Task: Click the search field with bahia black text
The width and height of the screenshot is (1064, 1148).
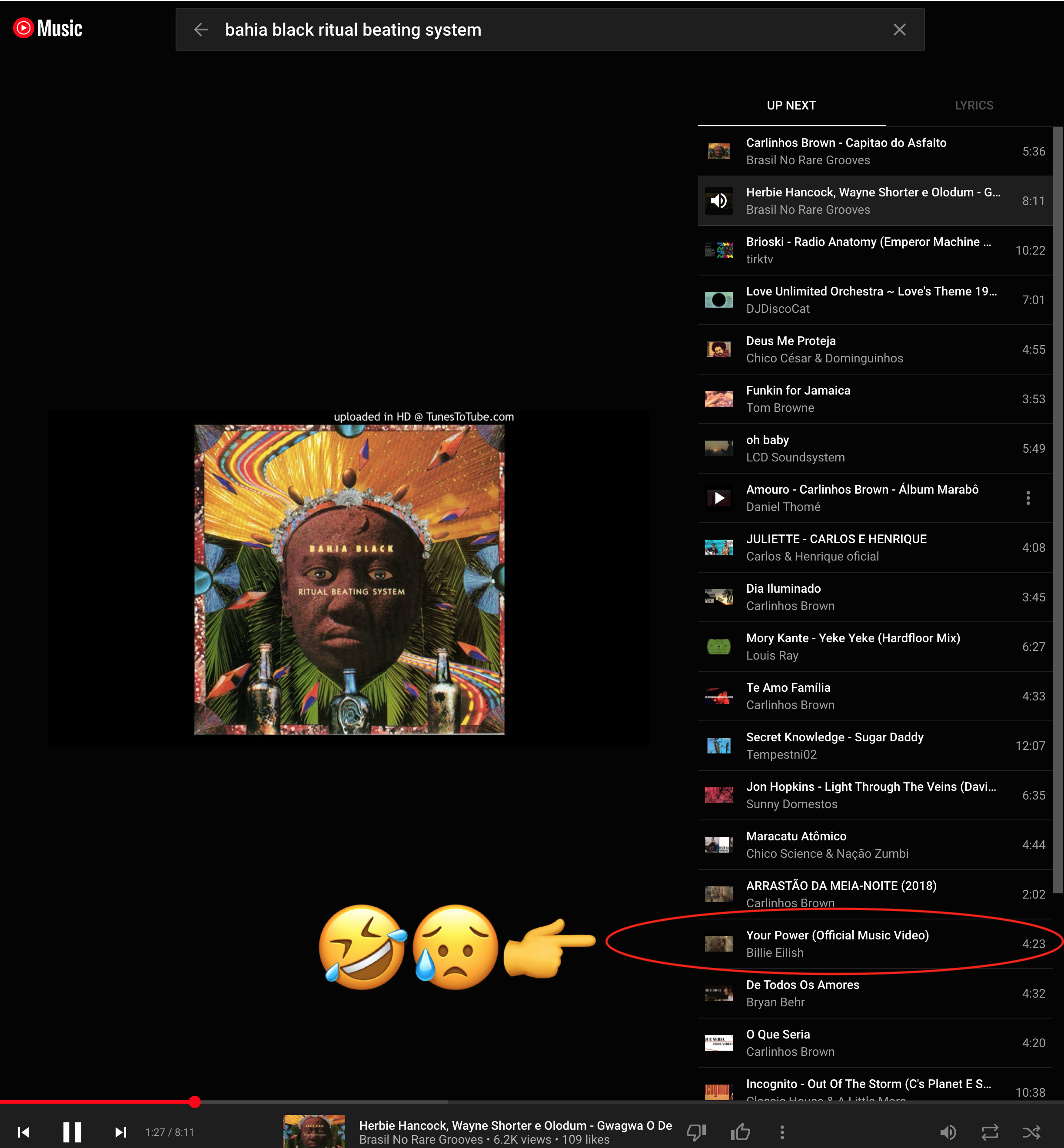Action: (x=550, y=30)
